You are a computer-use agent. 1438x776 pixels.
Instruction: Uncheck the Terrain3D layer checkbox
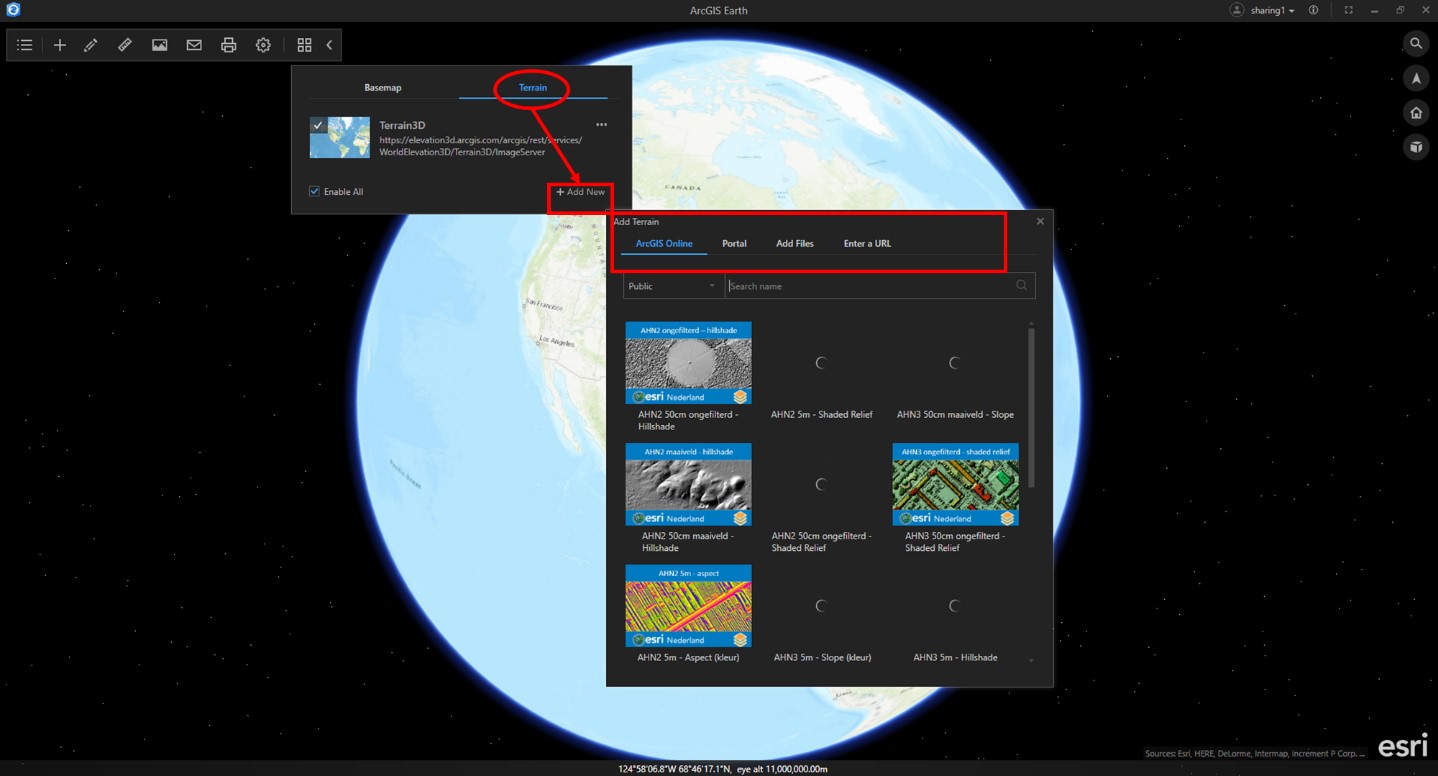click(317, 125)
